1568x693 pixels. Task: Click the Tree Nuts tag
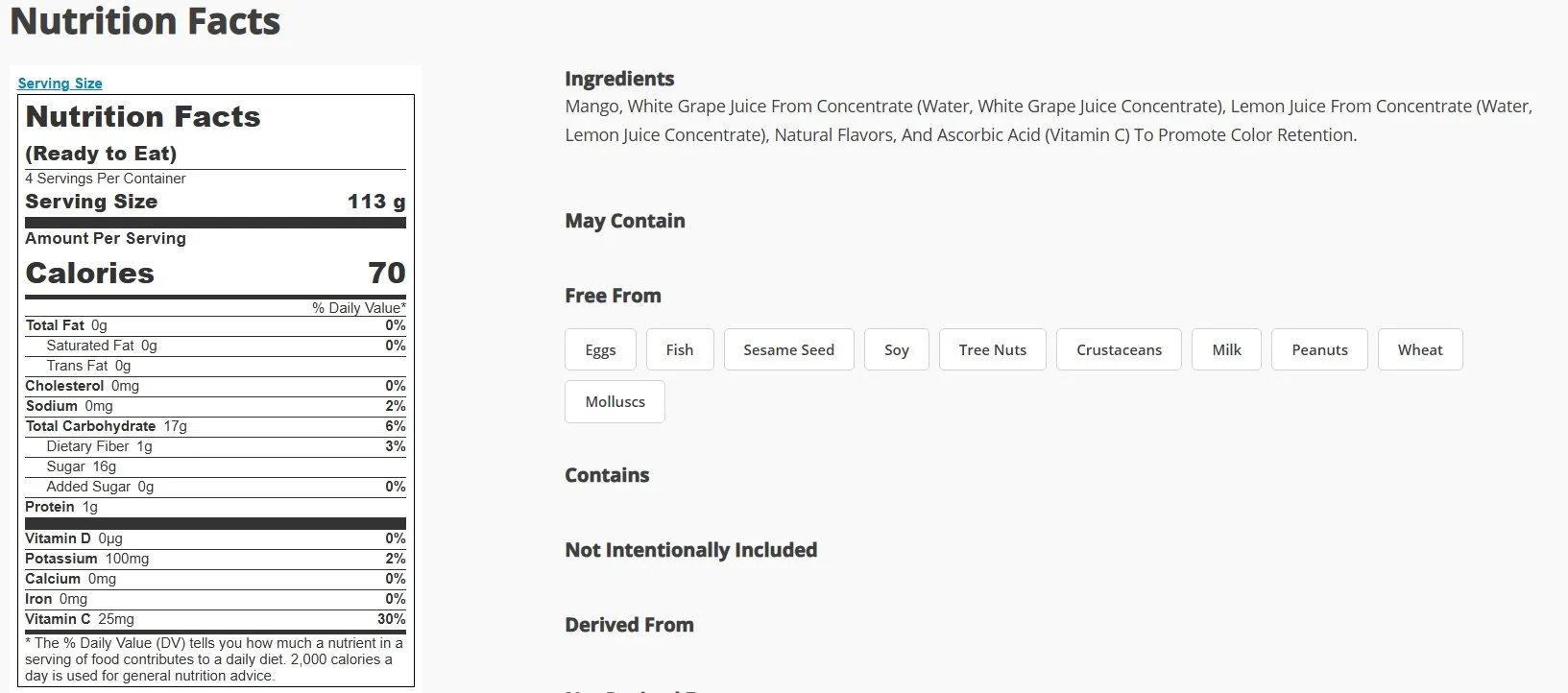[x=992, y=349]
